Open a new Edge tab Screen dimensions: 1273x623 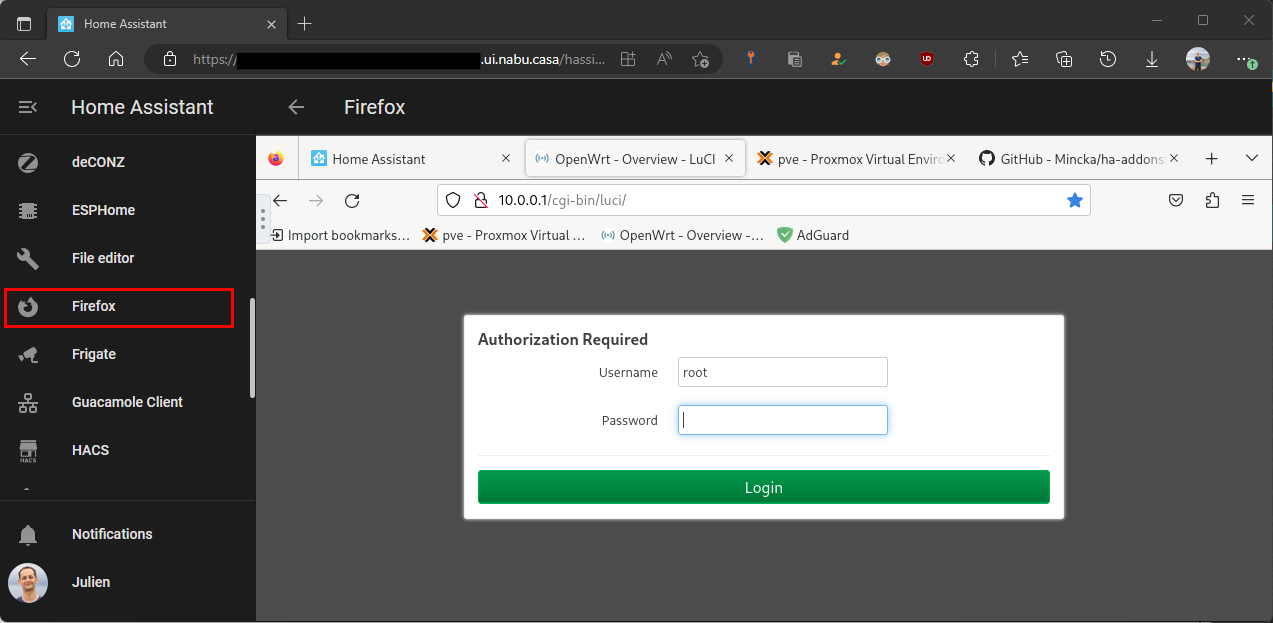click(x=305, y=23)
